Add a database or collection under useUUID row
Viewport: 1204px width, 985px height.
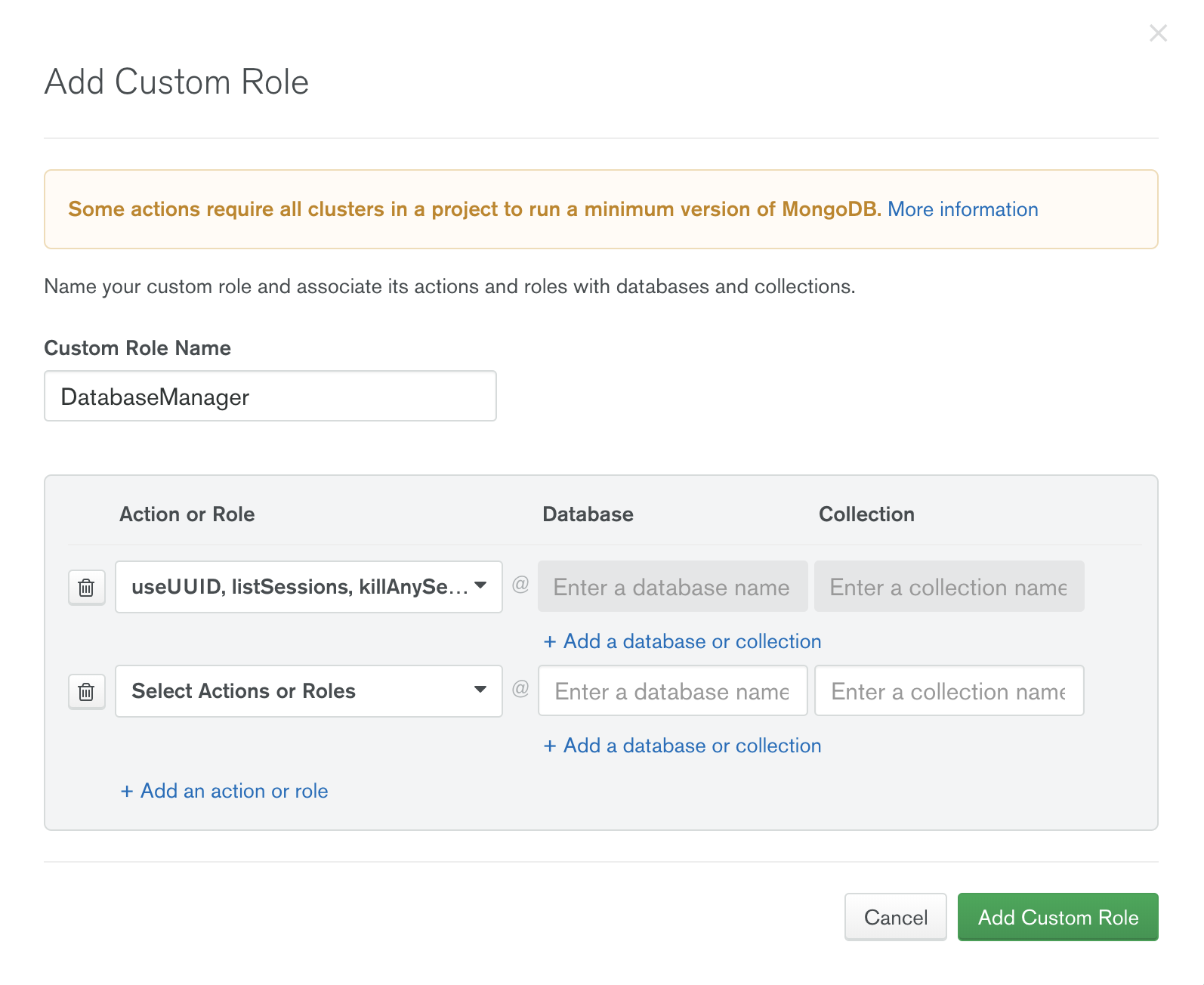pos(682,641)
